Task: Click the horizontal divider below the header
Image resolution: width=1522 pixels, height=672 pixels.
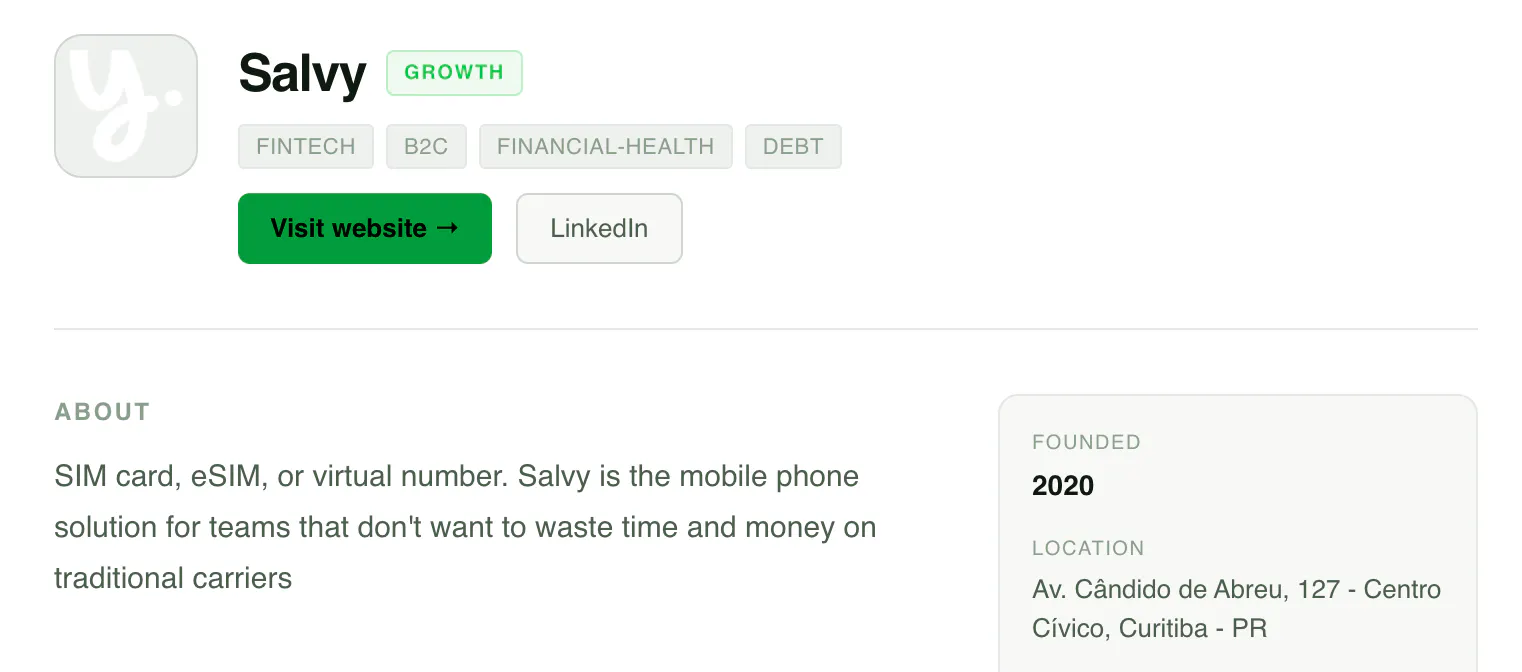Action: point(766,329)
